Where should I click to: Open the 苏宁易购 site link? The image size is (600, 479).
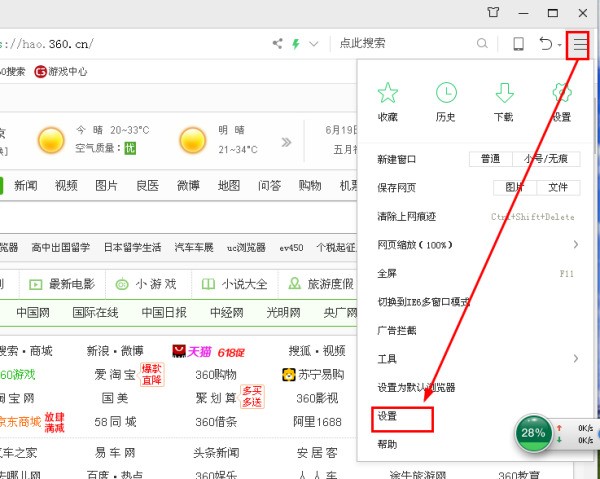(x=313, y=375)
